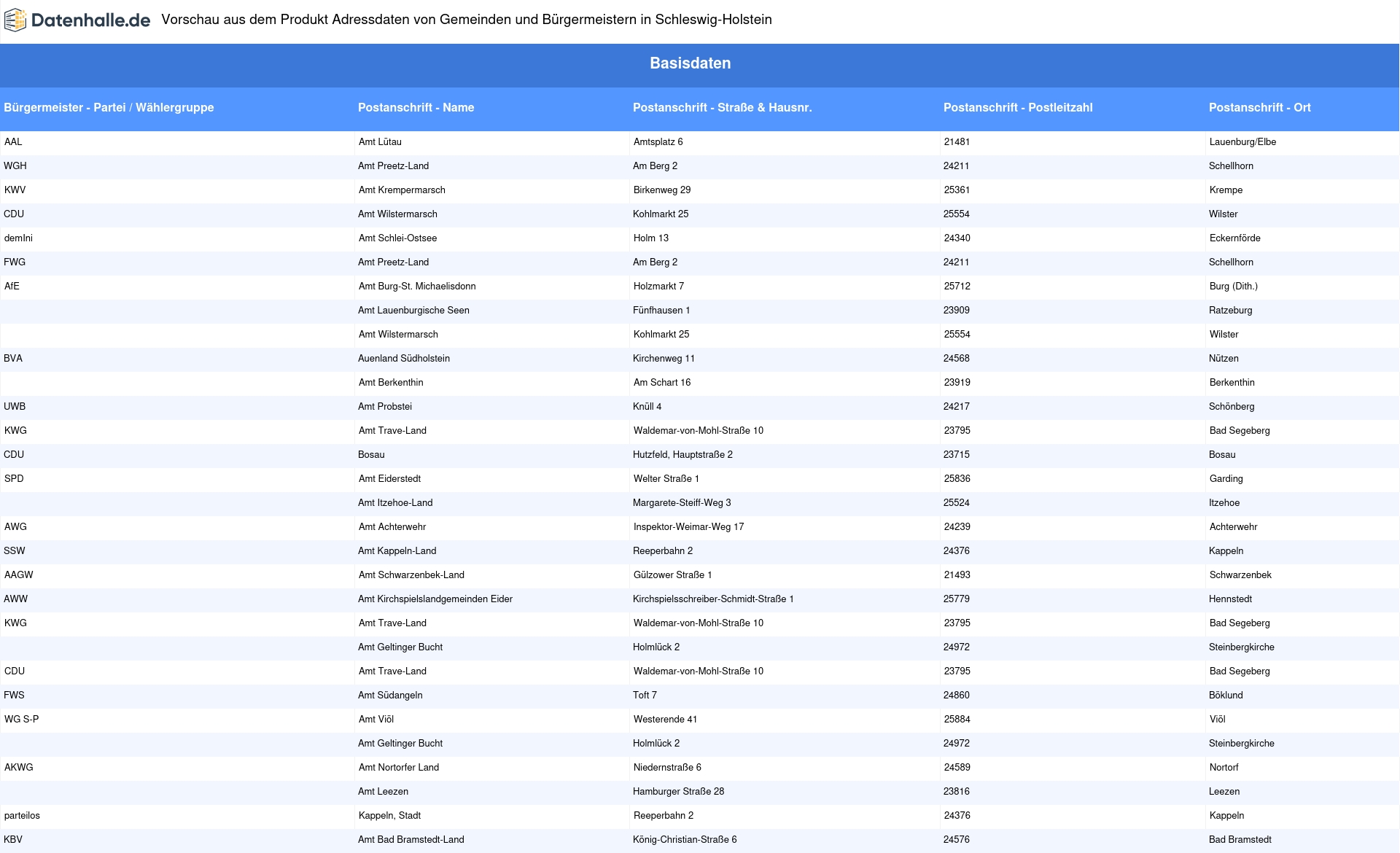Click the Lauenburg/Elbe town cell
Screen dimensions: 1400x853
[1242, 142]
